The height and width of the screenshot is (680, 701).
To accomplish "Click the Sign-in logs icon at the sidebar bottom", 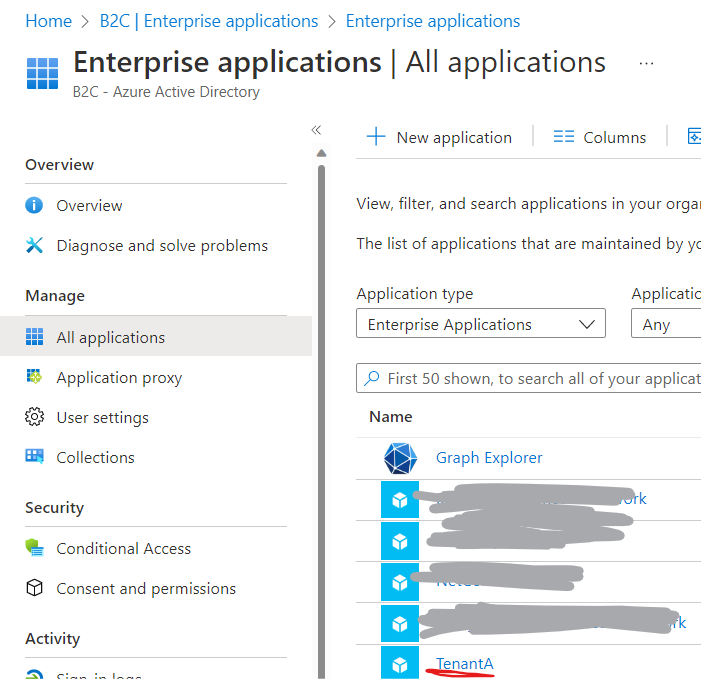I will coord(34,675).
